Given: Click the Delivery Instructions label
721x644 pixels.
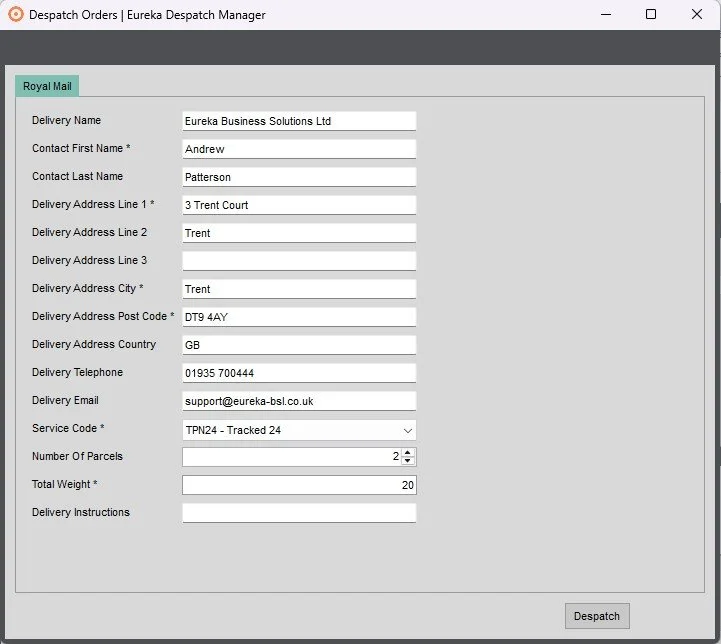Looking at the screenshot, I should 81,512.
